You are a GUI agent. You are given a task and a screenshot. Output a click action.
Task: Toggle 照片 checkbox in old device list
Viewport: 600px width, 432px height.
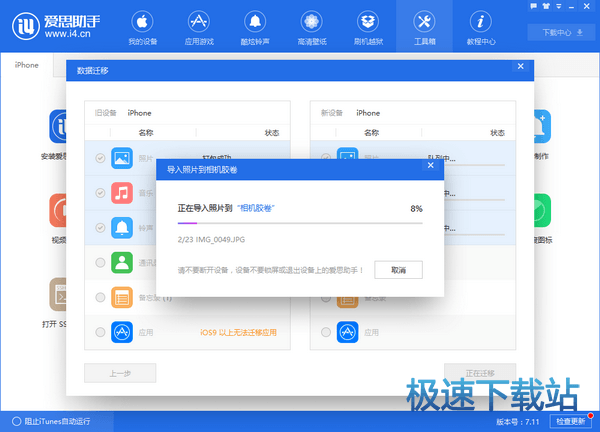[100, 158]
